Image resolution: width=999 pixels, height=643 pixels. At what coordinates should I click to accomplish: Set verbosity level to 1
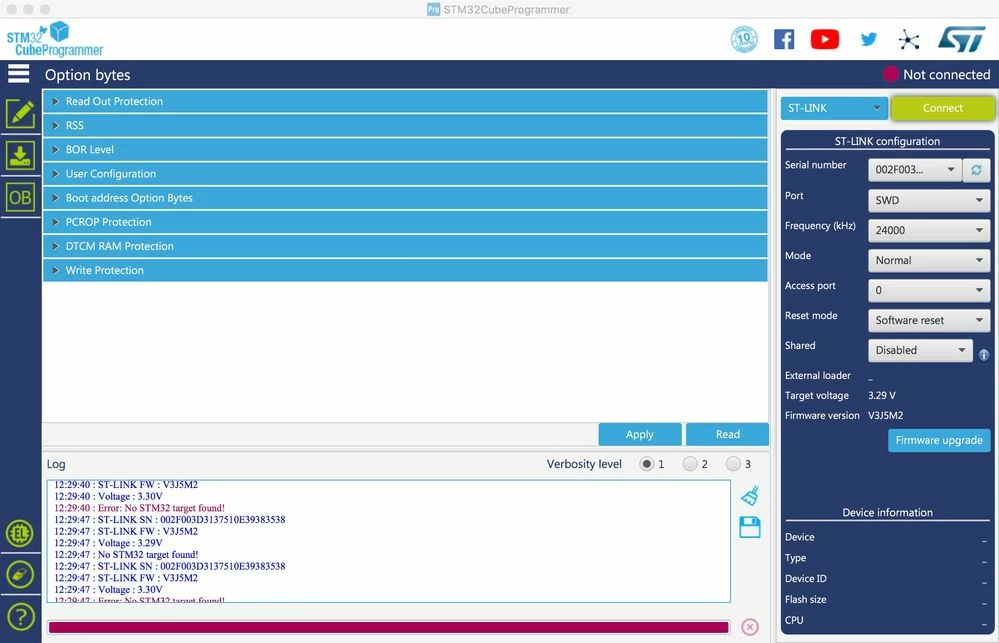pos(646,464)
